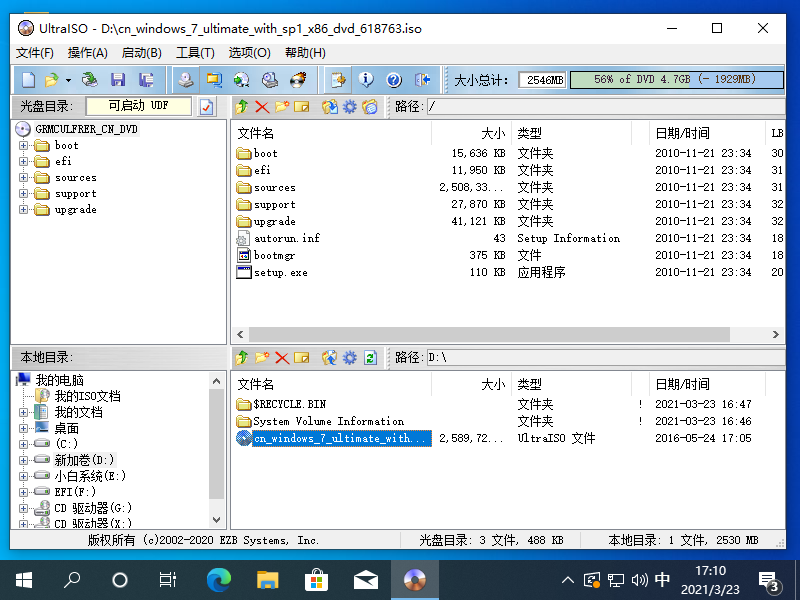Click the red Delete icon in disc pane
Viewport: 800px width, 600px height.
coord(262,106)
